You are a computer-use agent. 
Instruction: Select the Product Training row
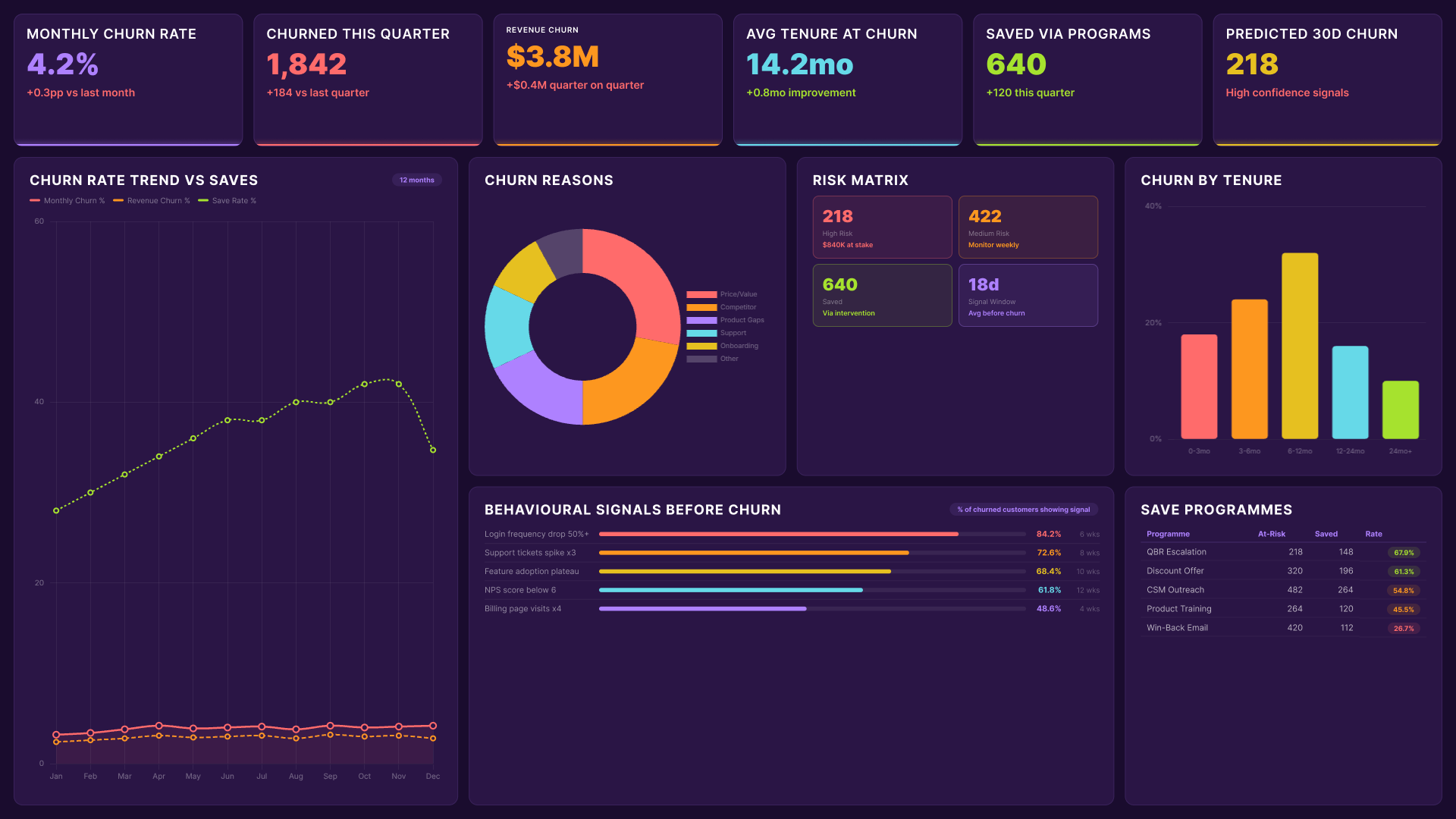click(1283, 609)
